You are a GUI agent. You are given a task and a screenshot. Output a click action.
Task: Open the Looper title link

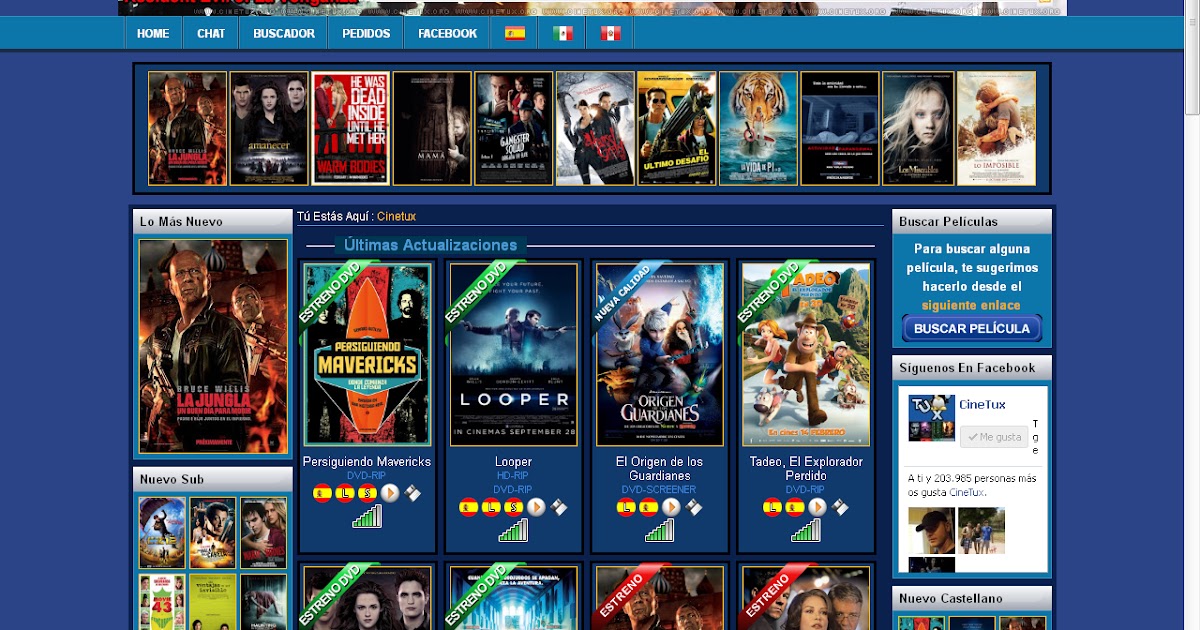[x=513, y=462]
